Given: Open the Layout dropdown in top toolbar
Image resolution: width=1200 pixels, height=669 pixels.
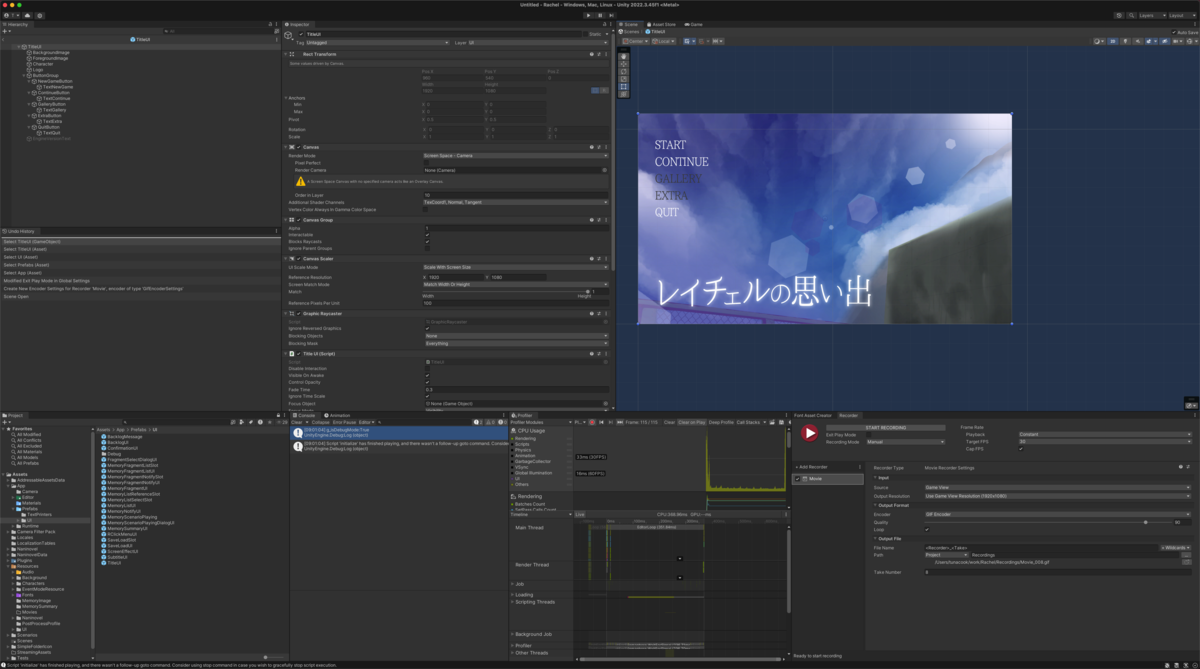Looking at the screenshot, I should point(1182,15).
